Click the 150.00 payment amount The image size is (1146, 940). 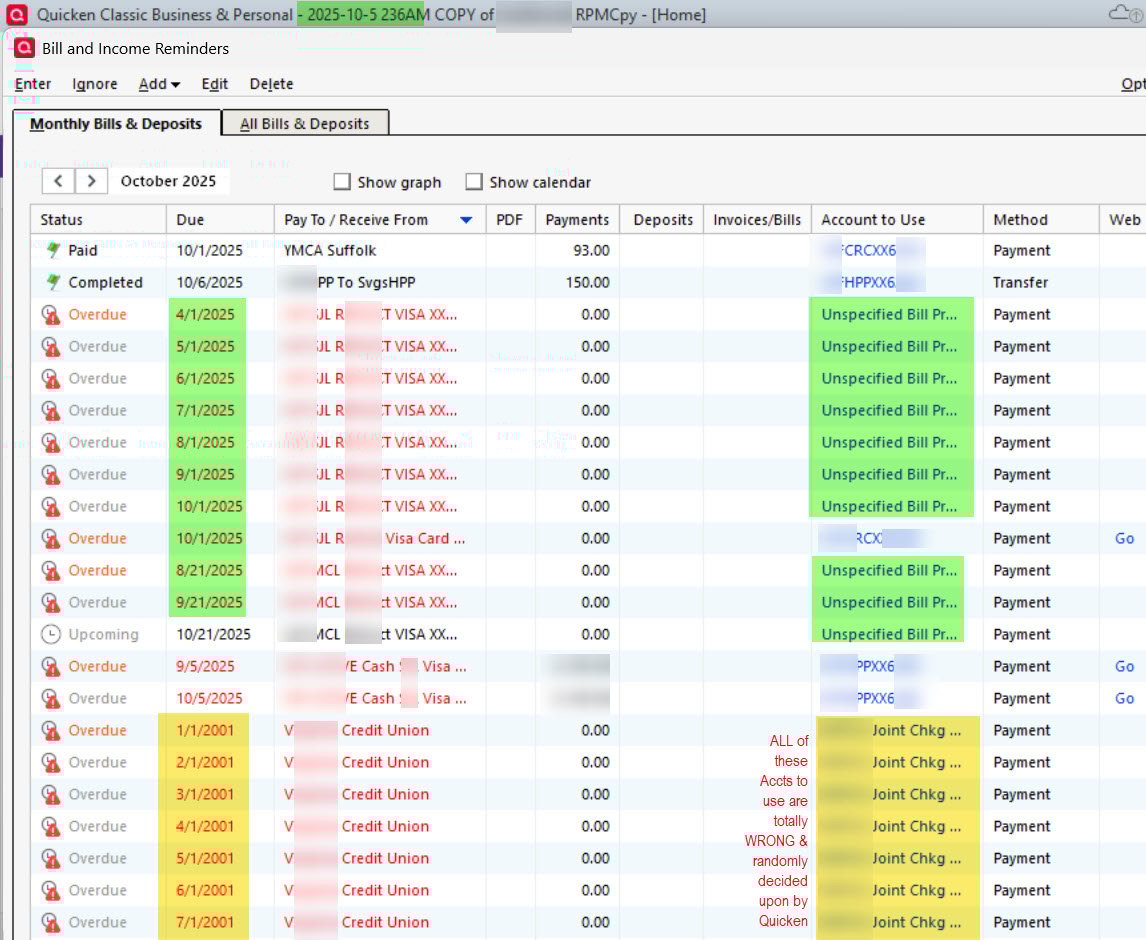588,283
